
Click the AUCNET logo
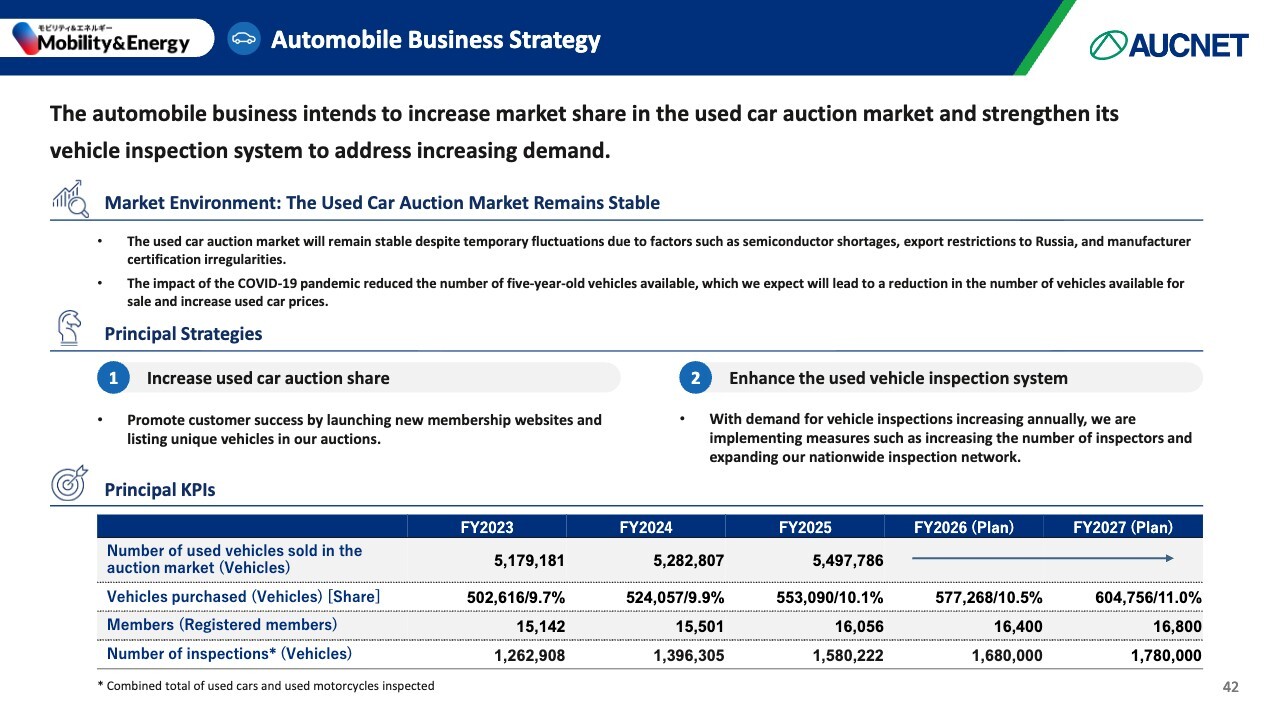tap(1168, 45)
